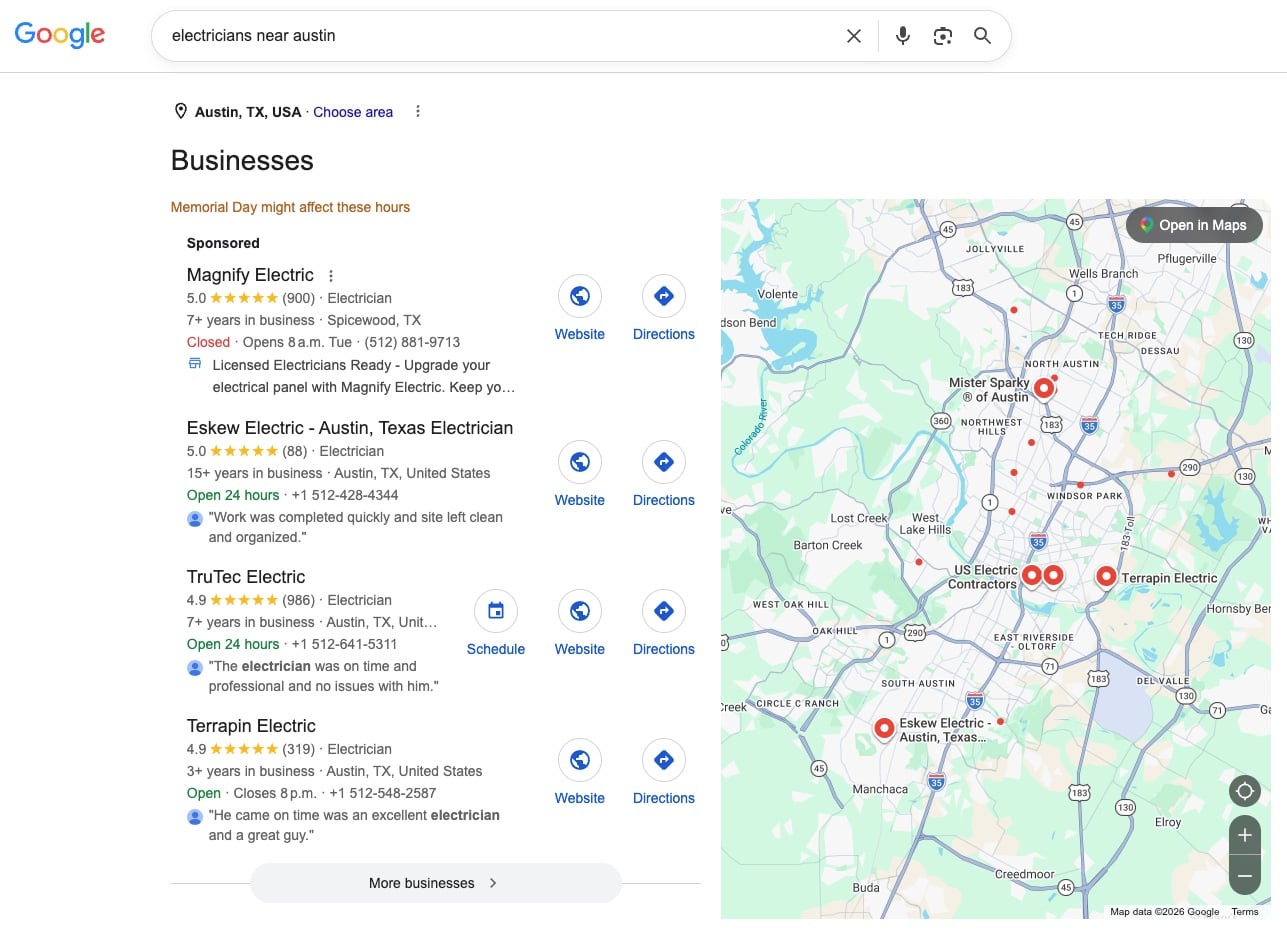Zoom in on the map

(x=1245, y=835)
